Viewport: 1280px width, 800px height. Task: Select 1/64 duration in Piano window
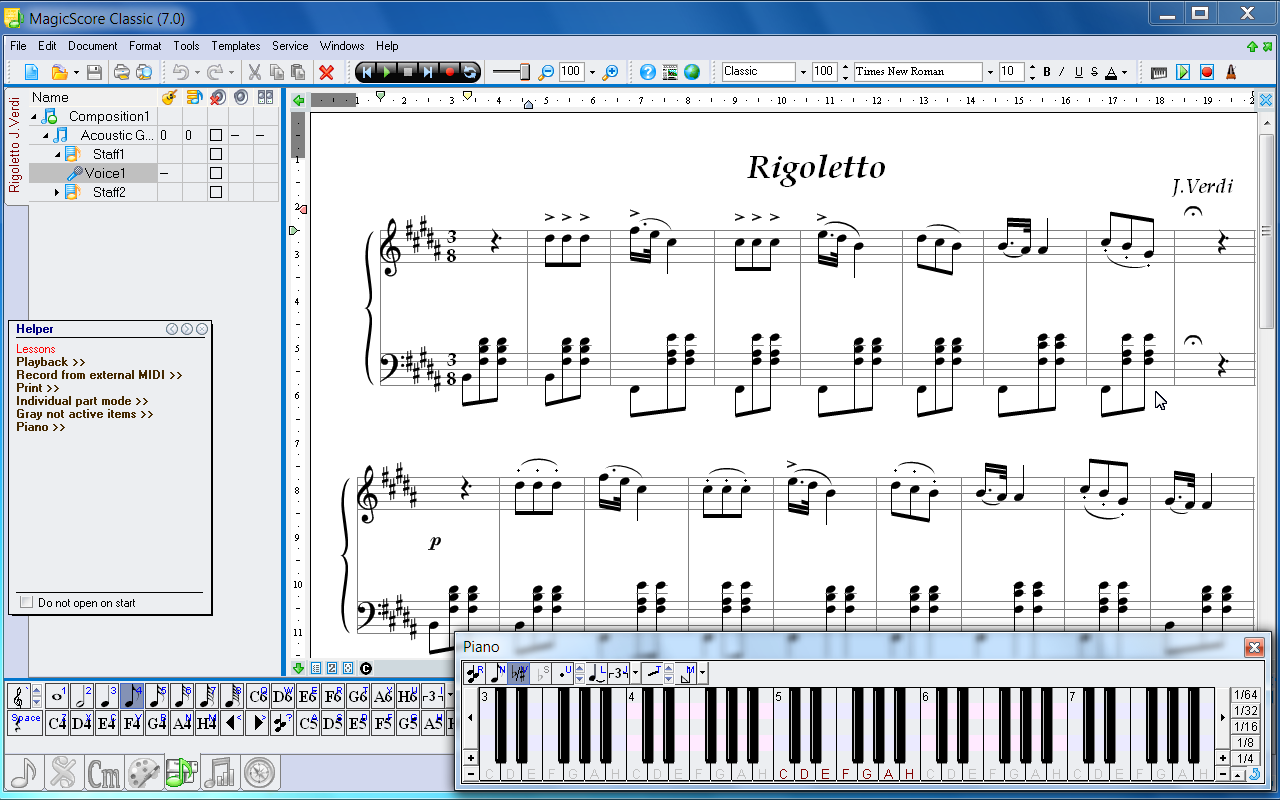tap(1245, 695)
